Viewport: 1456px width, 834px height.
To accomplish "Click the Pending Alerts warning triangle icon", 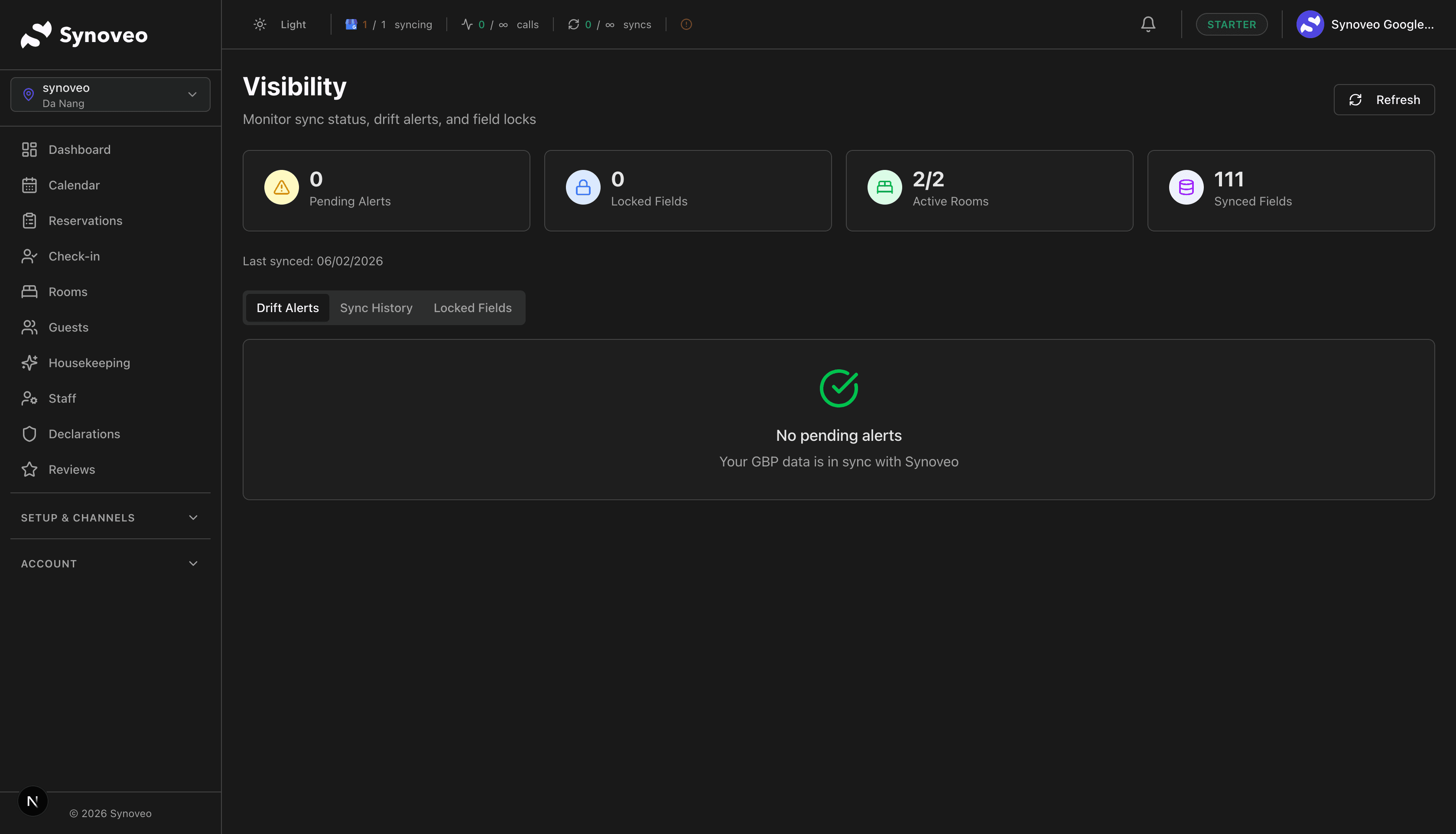I will click(x=281, y=187).
